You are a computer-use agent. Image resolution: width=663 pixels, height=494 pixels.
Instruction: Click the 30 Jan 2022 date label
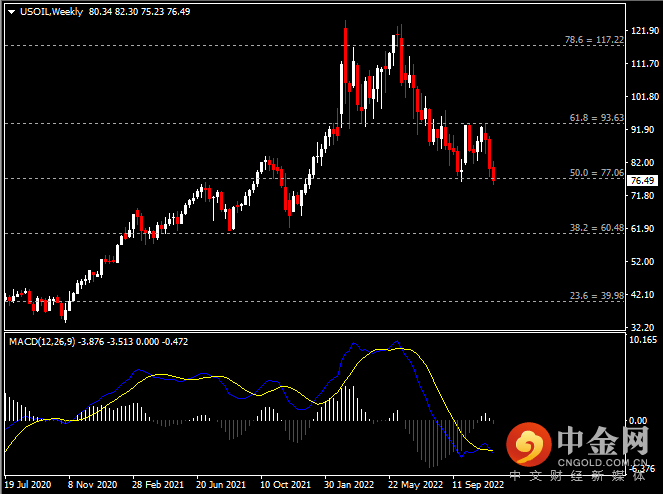347,482
